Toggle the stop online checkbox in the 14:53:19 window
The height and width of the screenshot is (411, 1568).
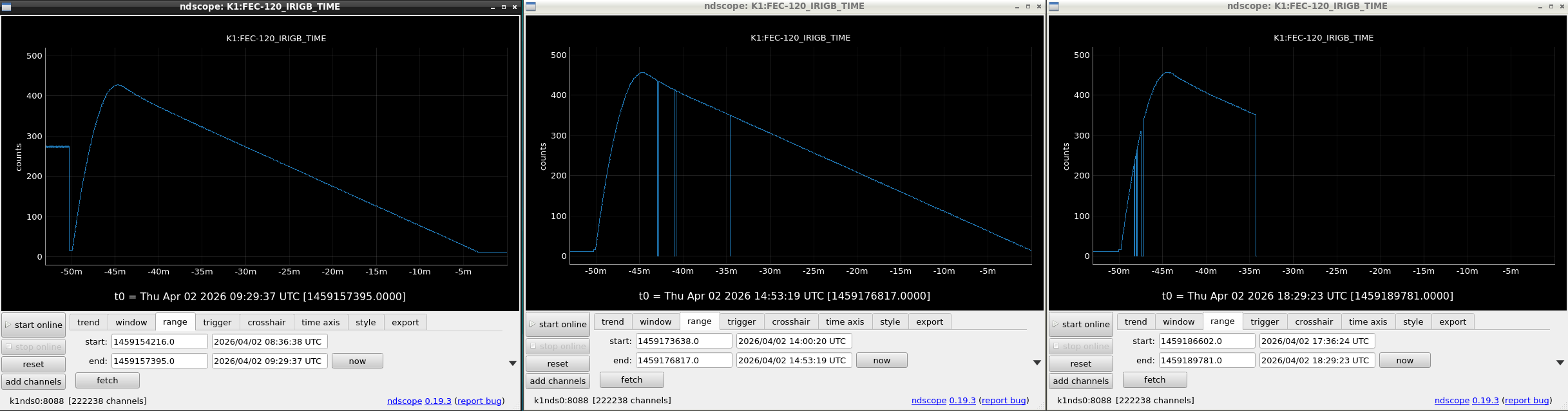tap(533, 346)
